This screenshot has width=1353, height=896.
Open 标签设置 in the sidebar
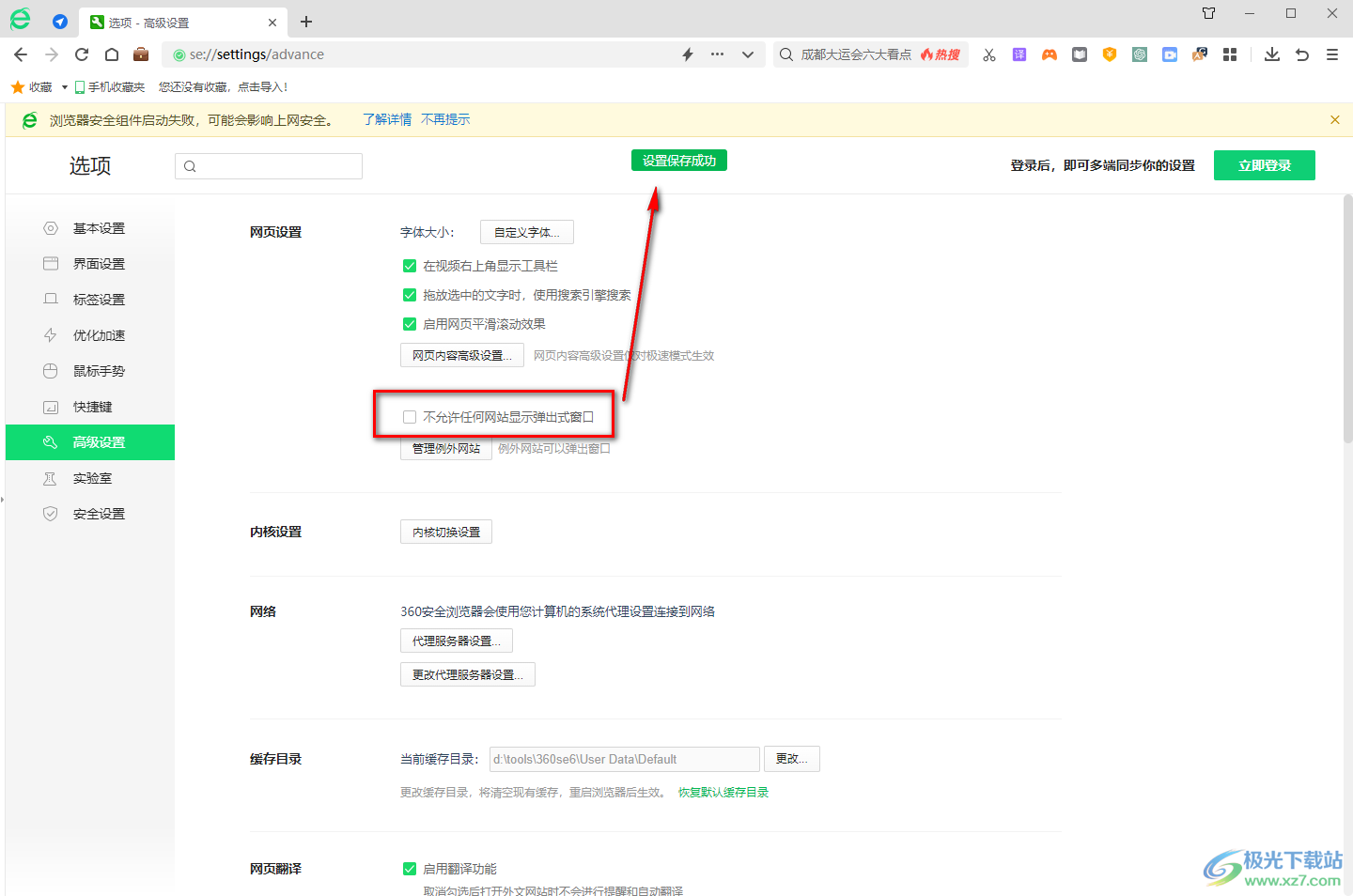click(90, 300)
